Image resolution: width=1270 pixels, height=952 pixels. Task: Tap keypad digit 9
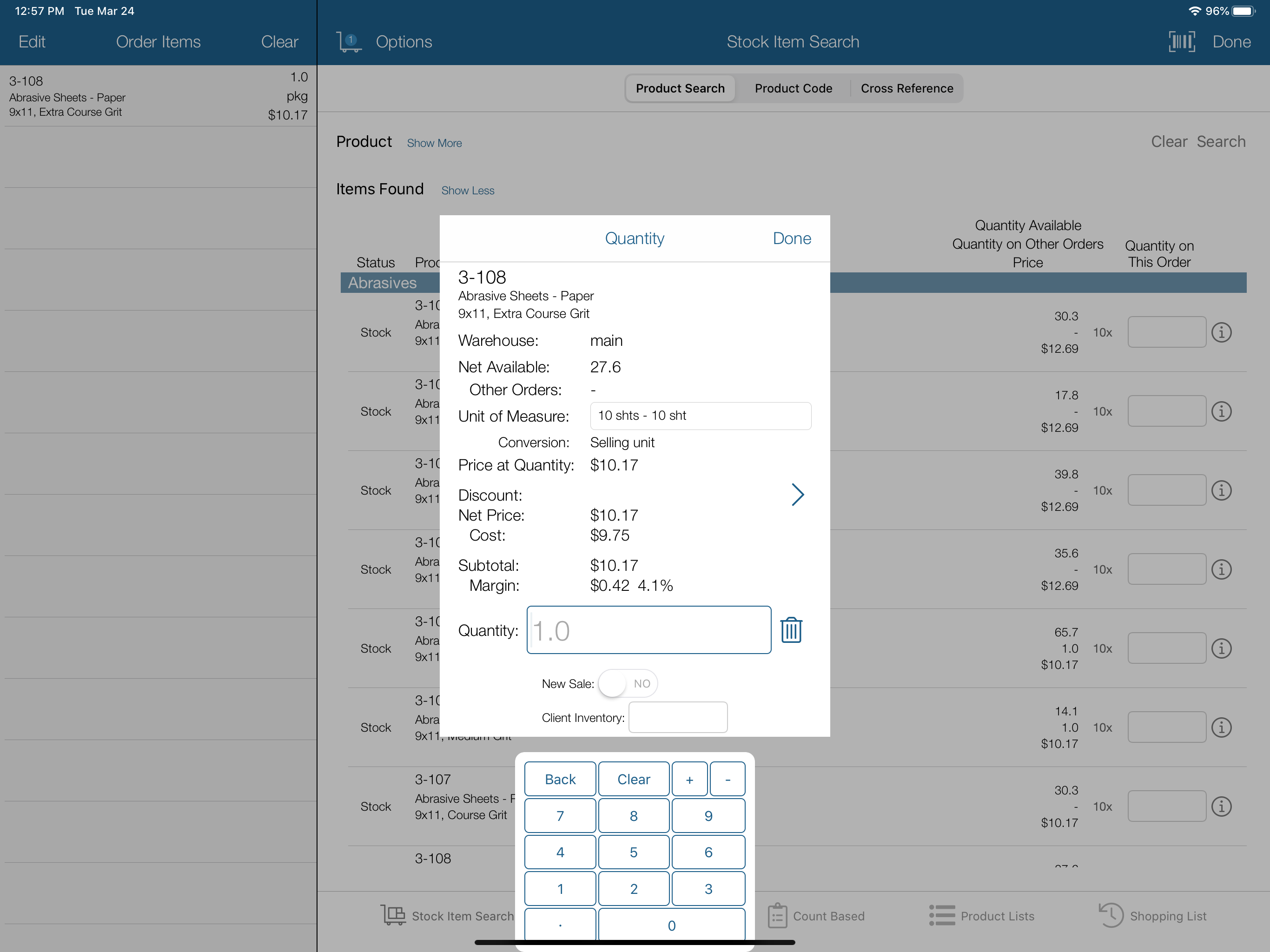coord(708,816)
